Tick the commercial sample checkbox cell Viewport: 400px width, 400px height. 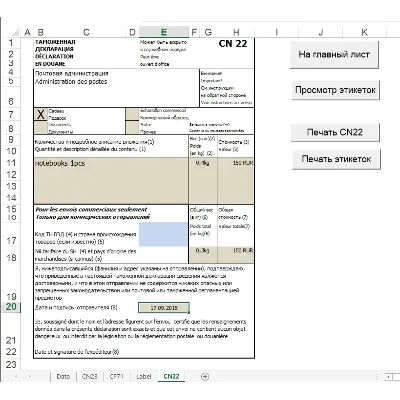132,114
